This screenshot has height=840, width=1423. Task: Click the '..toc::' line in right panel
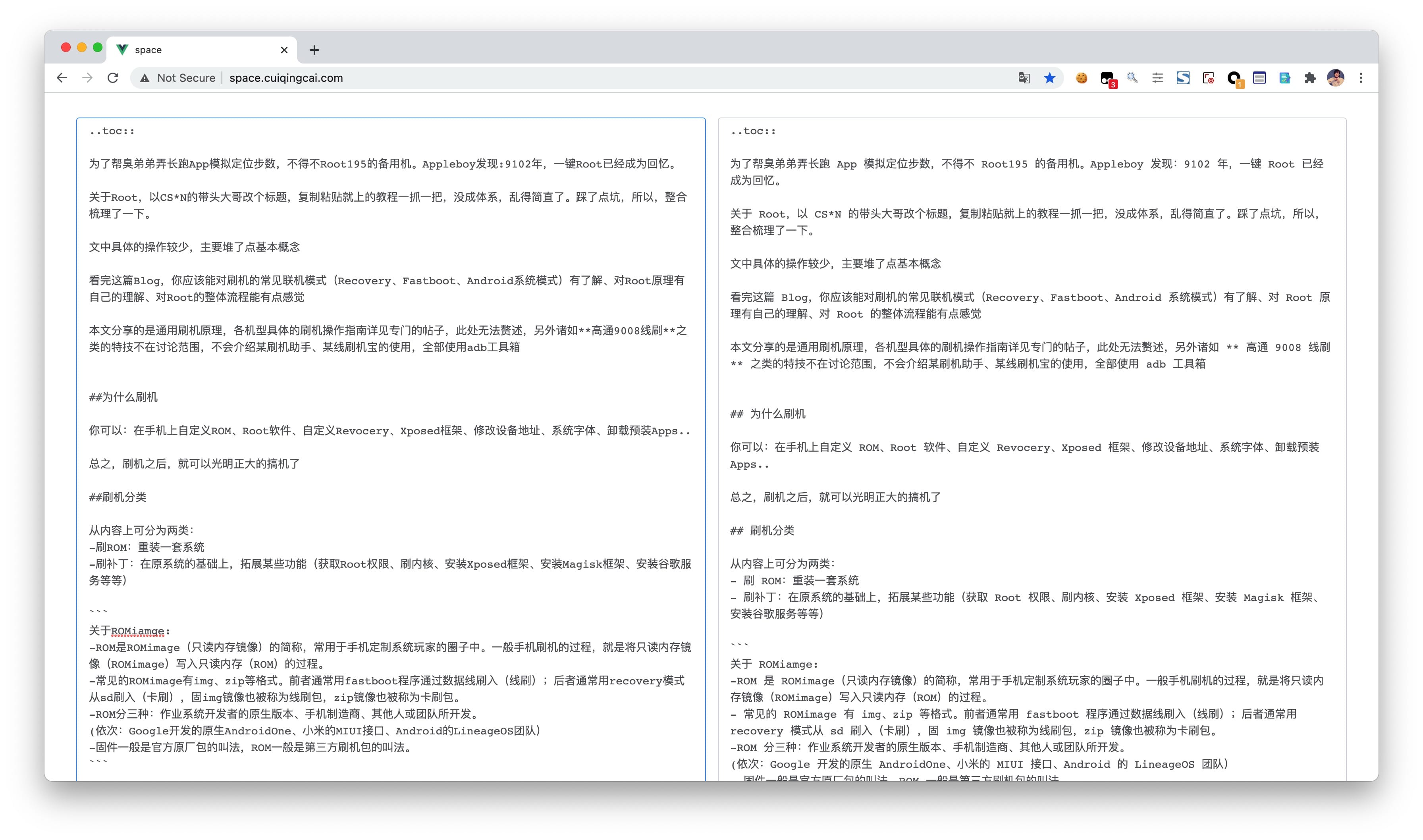753,131
